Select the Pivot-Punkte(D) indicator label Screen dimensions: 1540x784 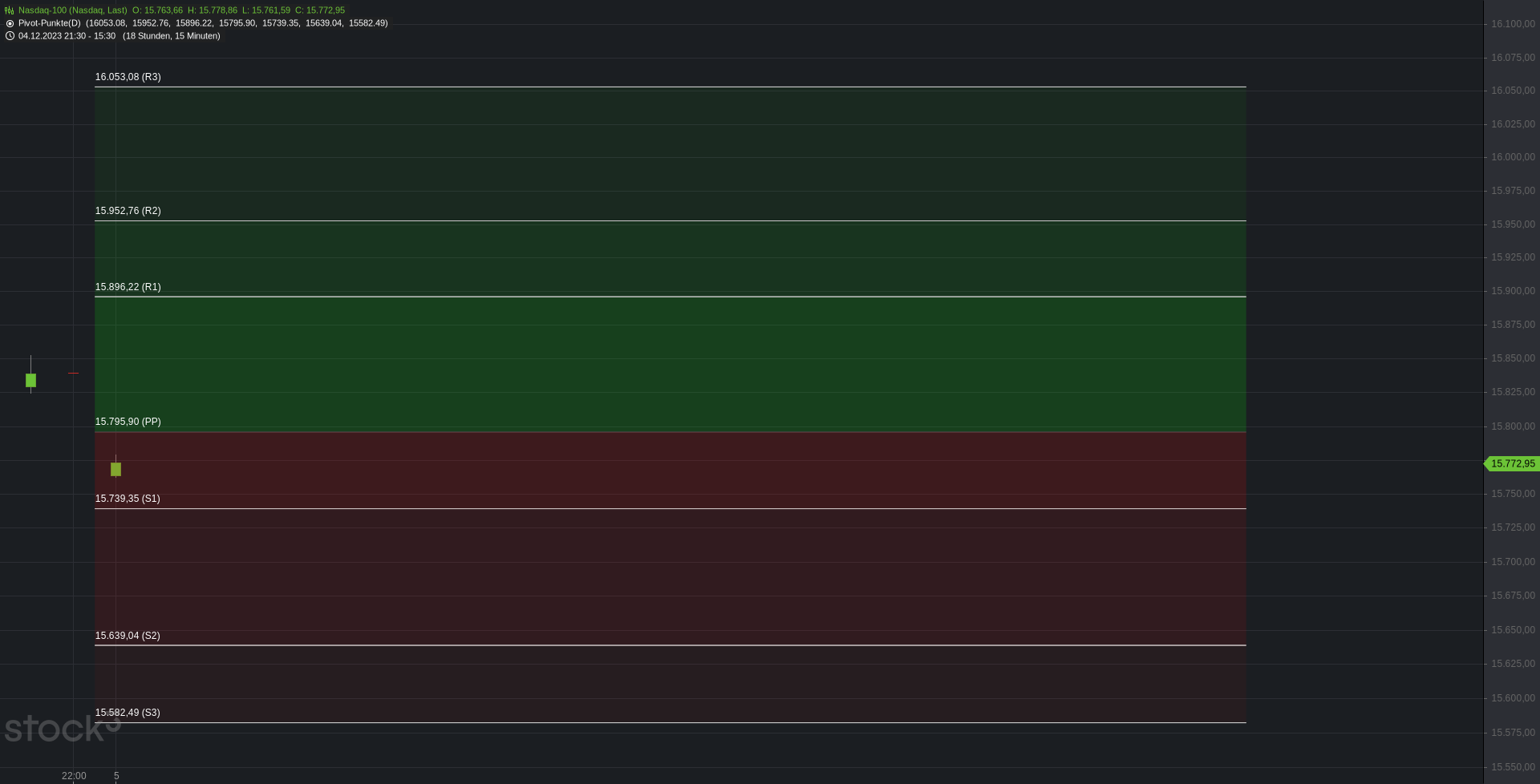pos(50,23)
